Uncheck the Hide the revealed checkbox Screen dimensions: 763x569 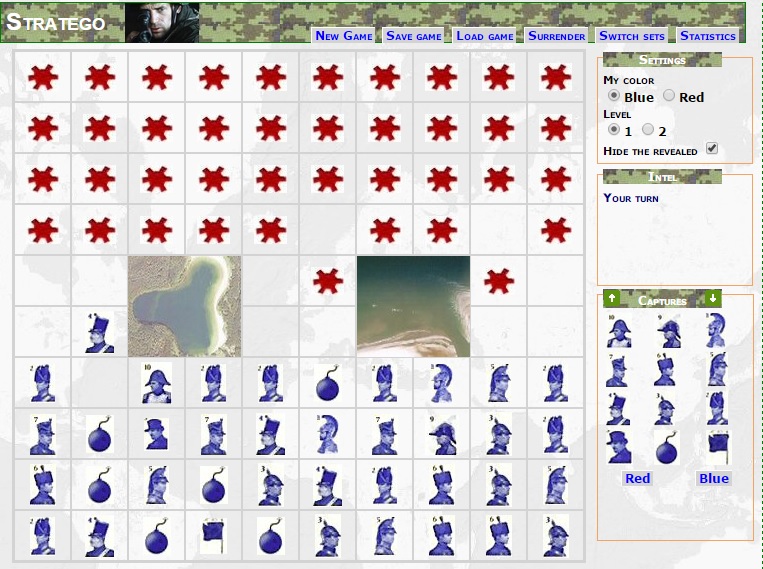[x=712, y=149]
